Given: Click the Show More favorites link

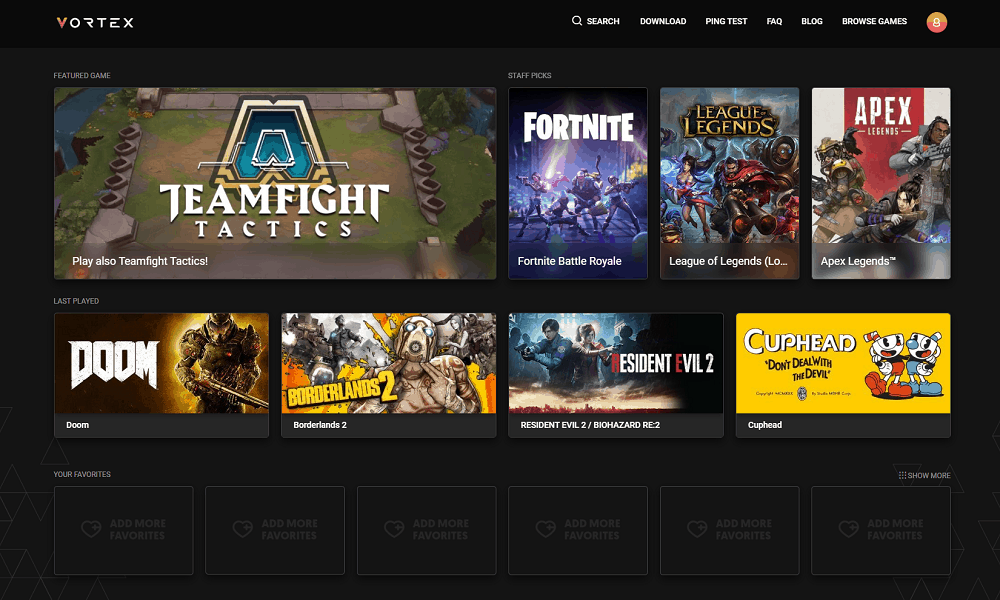Looking at the screenshot, I should pyautogui.click(x=925, y=476).
